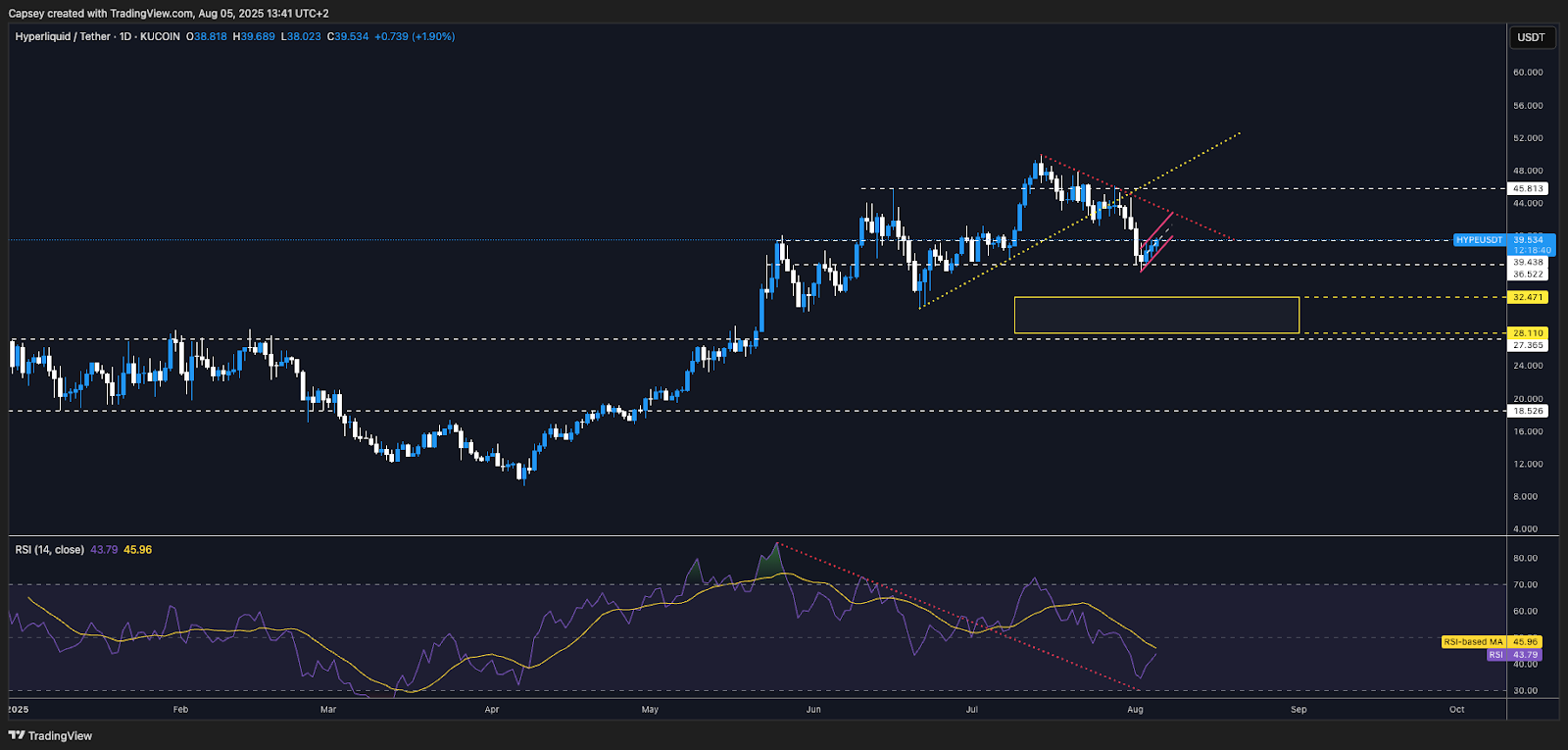Click the yellow 32.471 price label
The width and height of the screenshot is (1568, 750).
1528,297
